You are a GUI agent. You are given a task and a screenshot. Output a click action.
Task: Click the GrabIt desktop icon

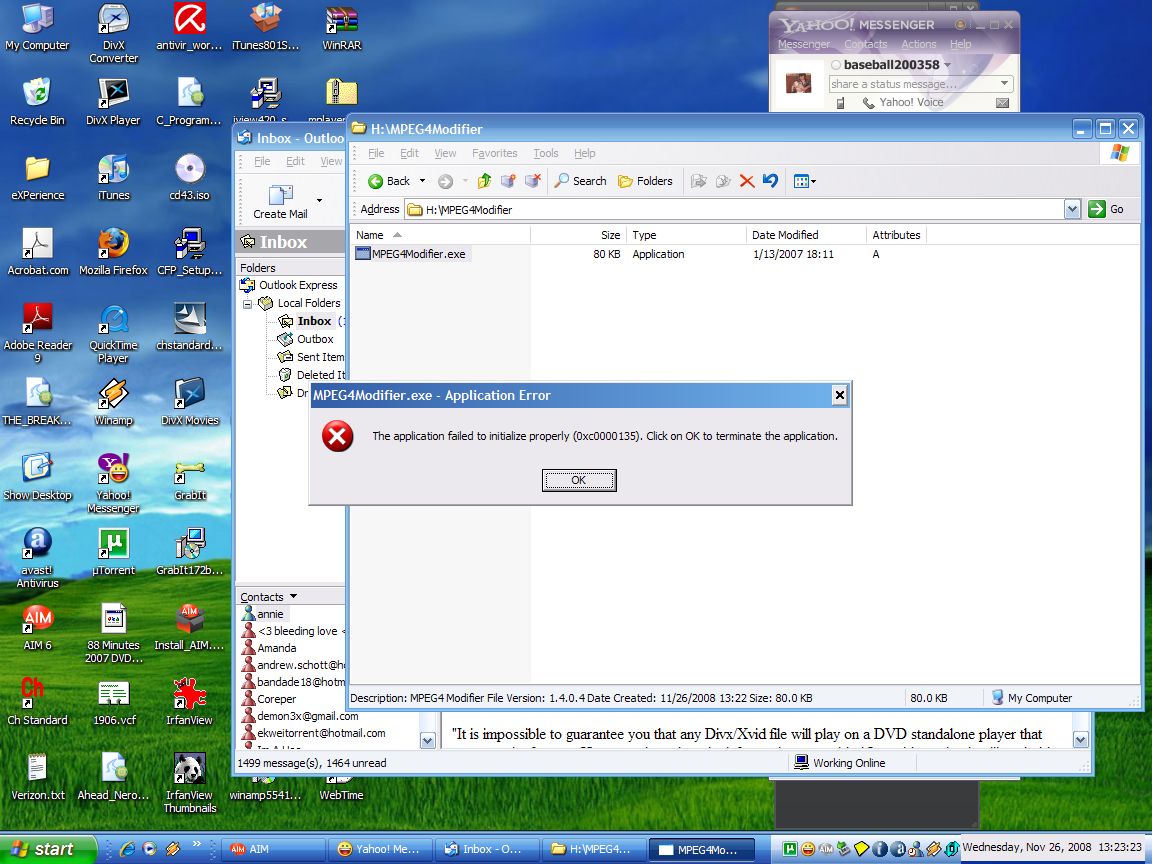[190, 481]
